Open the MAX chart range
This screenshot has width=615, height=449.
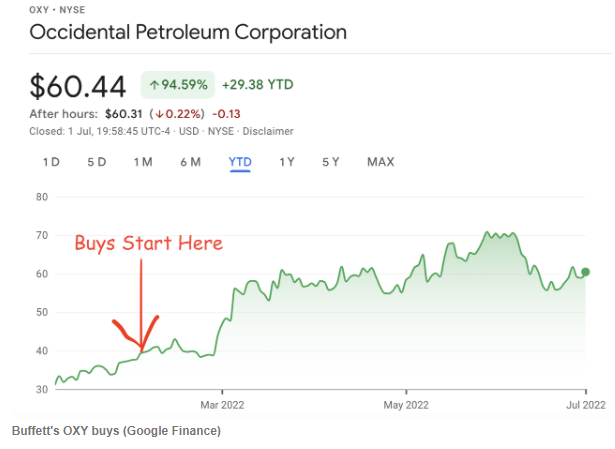point(380,162)
